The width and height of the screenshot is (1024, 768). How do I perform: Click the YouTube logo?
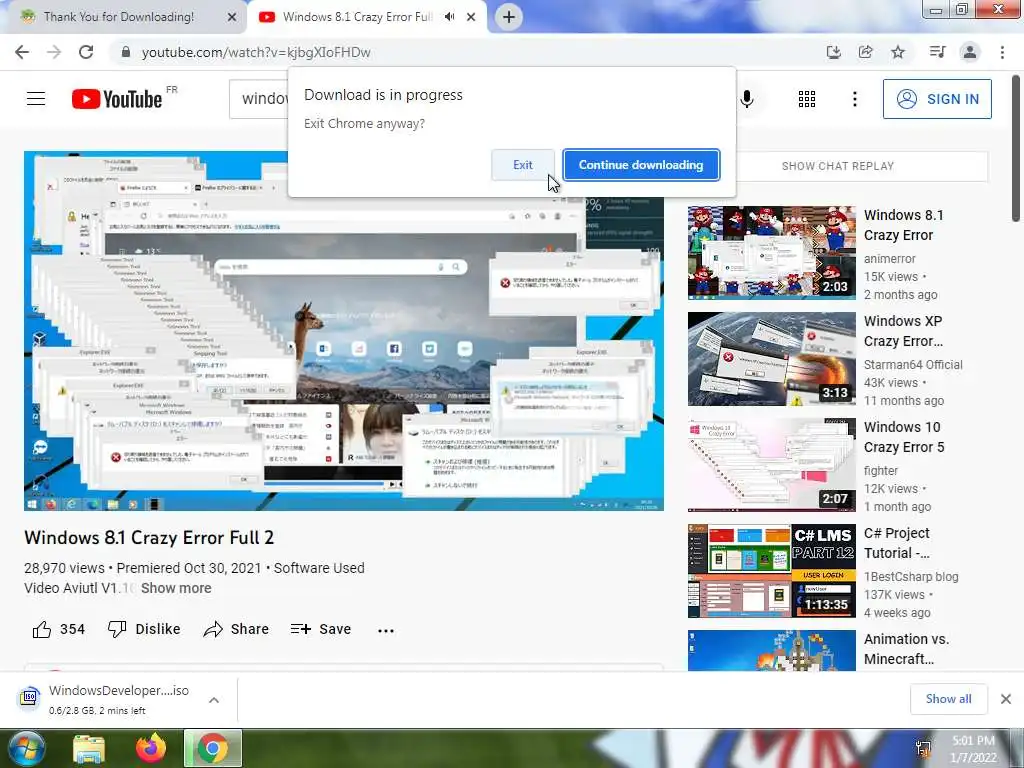(x=117, y=99)
